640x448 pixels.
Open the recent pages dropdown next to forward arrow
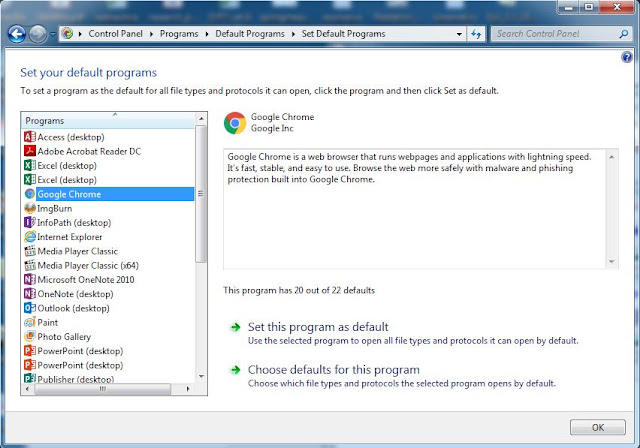point(53,34)
